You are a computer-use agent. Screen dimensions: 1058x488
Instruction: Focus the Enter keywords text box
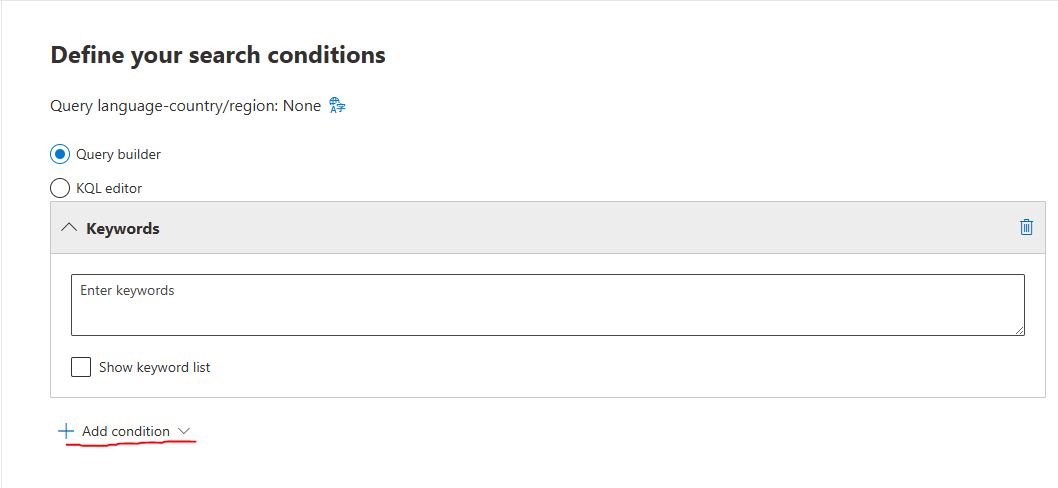tap(547, 305)
